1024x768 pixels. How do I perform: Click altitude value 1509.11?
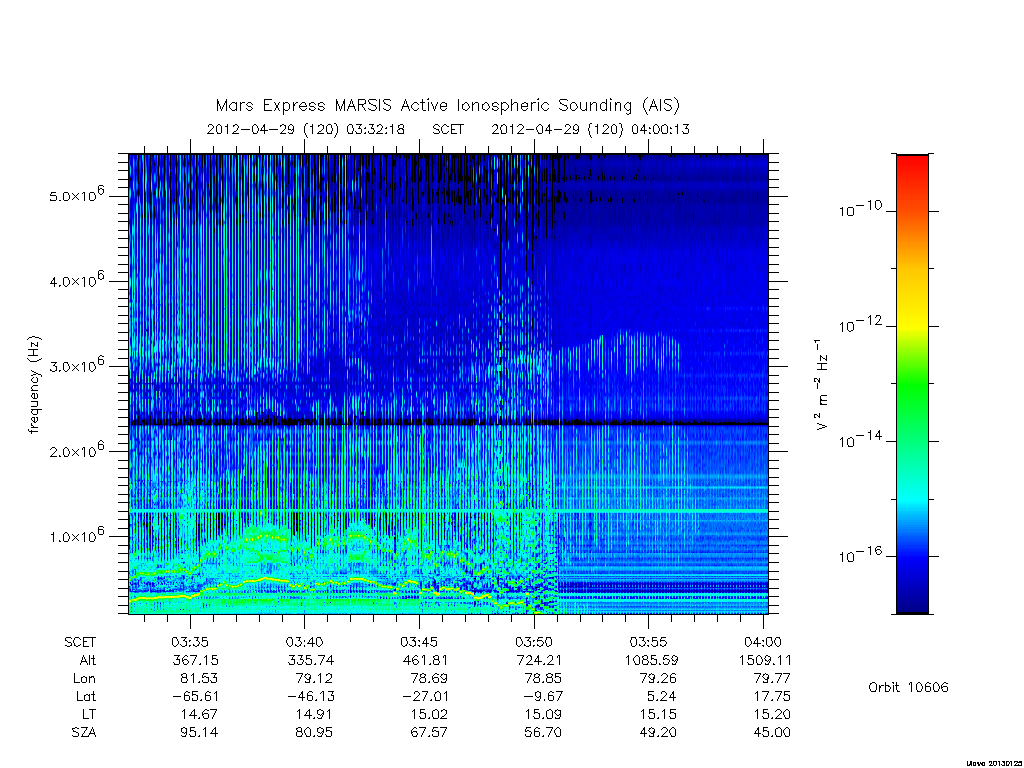(x=765, y=660)
